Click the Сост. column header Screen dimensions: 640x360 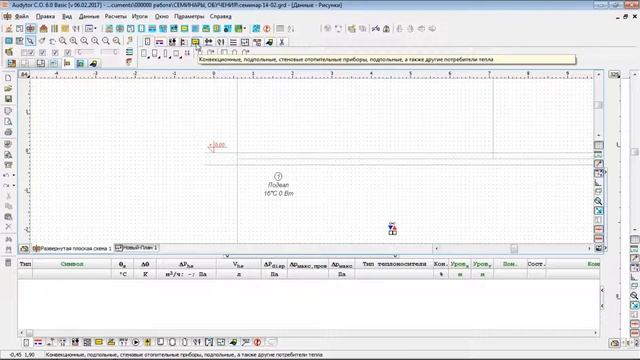click(x=536, y=264)
